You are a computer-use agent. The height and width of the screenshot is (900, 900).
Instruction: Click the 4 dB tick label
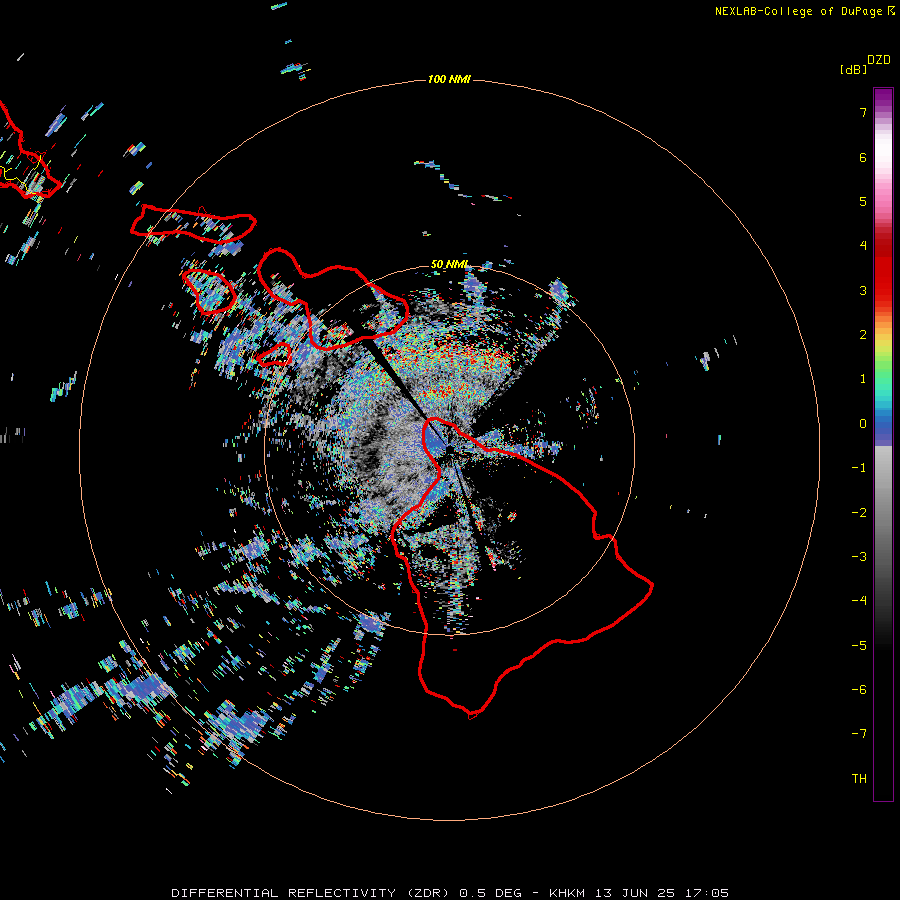[x=863, y=246]
